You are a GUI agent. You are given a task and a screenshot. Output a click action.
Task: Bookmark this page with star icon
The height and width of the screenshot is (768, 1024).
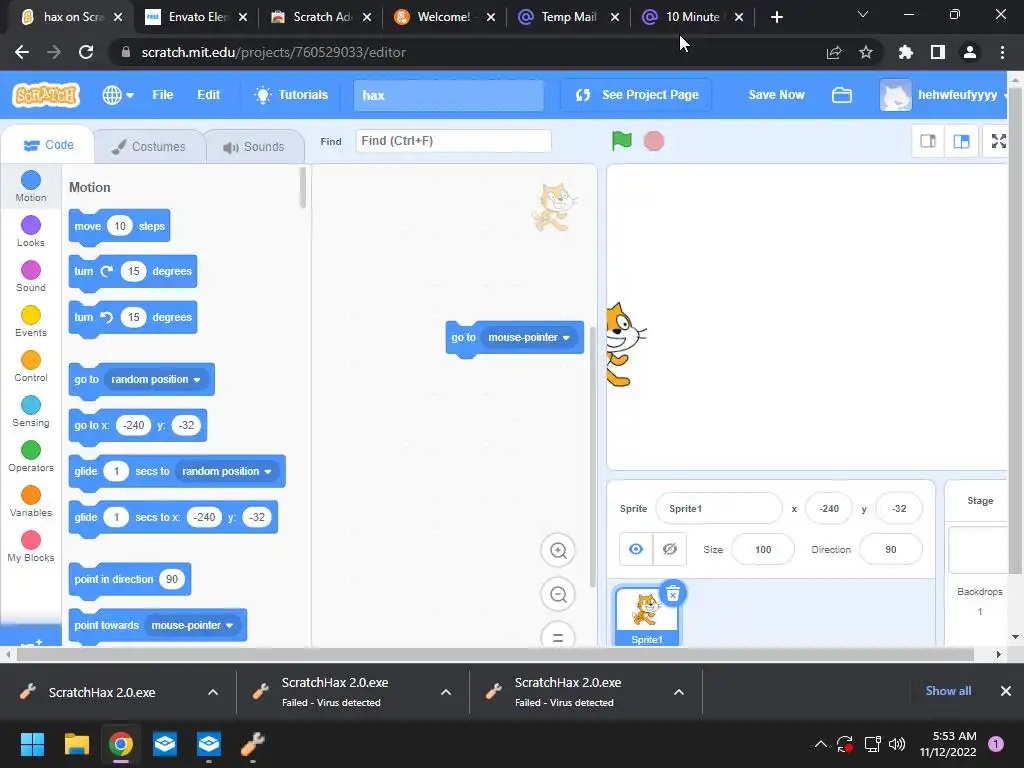tap(866, 52)
